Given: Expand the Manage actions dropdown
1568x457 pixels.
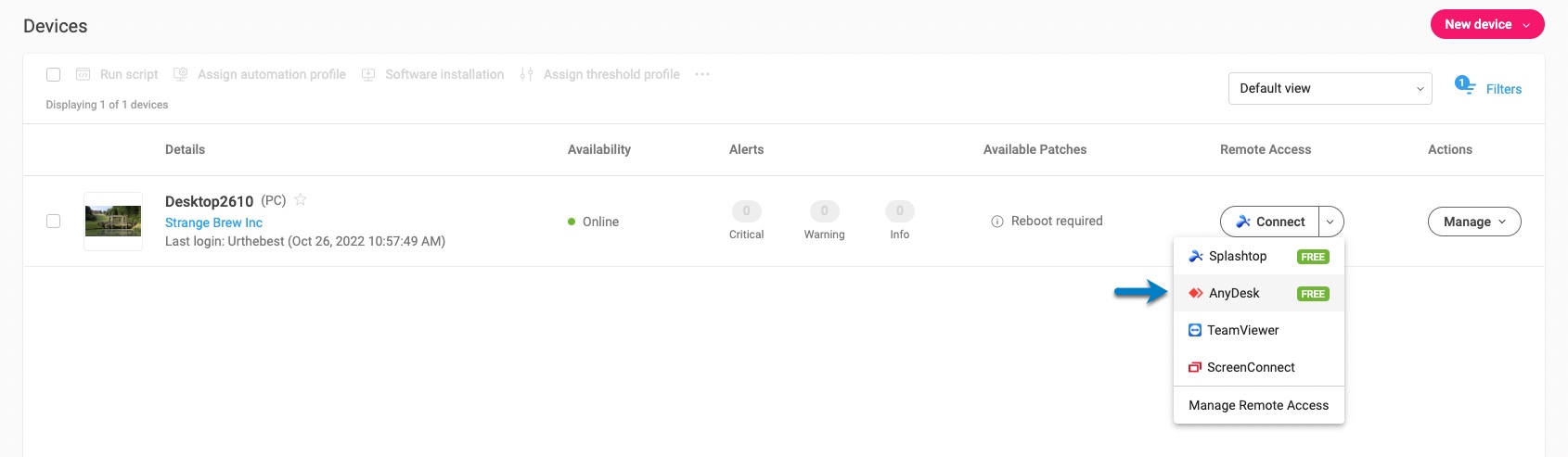Looking at the screenshot, I should point(1473,222).
